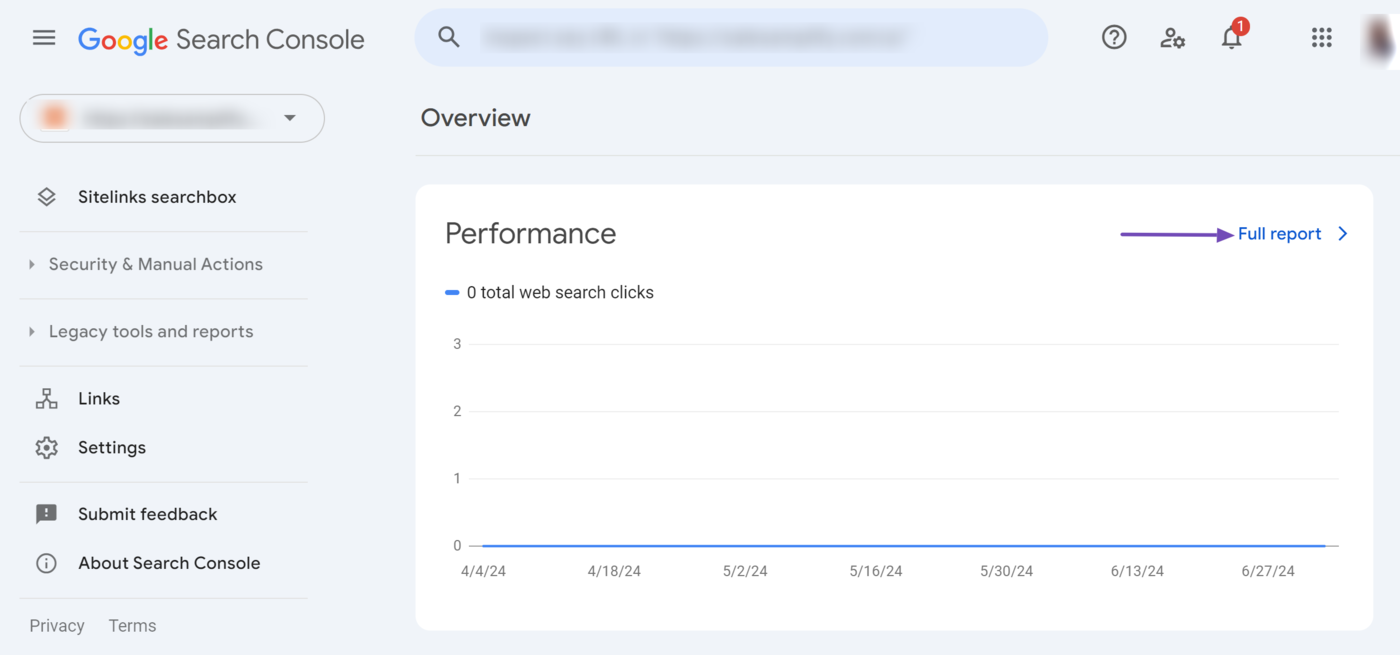Click the Settings gear icon in sidebar
The image size is (1400, 655).
click(x=46, y=448)
